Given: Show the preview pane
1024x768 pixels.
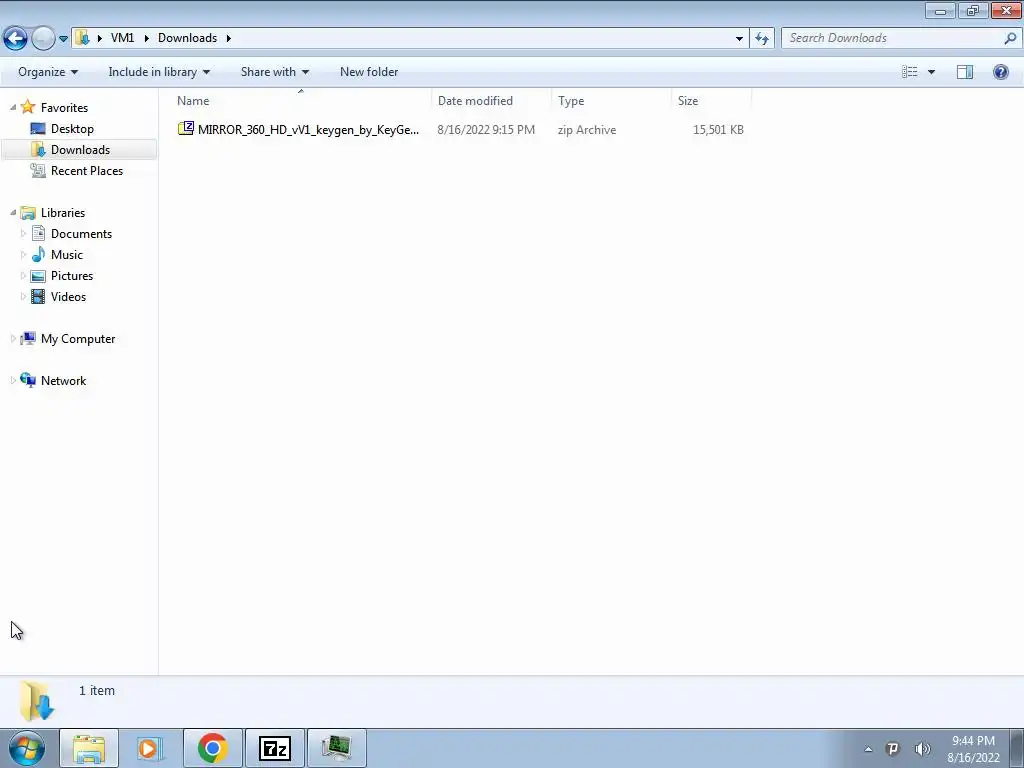Looking at the screenshot, I should pos(965,72).
